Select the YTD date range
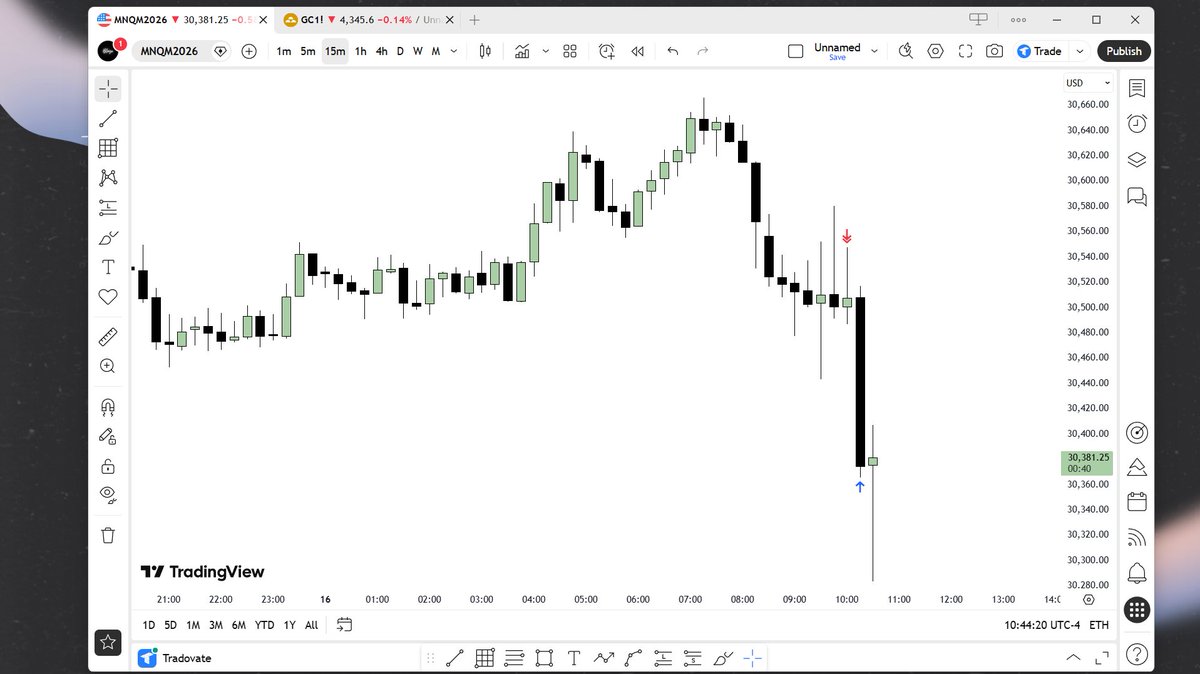 (x=264, y=625)
